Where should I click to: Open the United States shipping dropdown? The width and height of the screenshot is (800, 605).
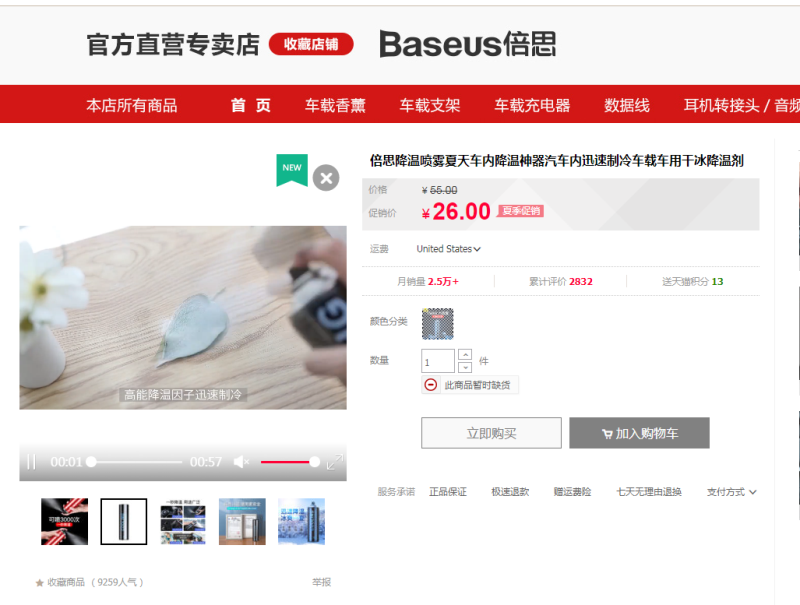pos(448,249)
